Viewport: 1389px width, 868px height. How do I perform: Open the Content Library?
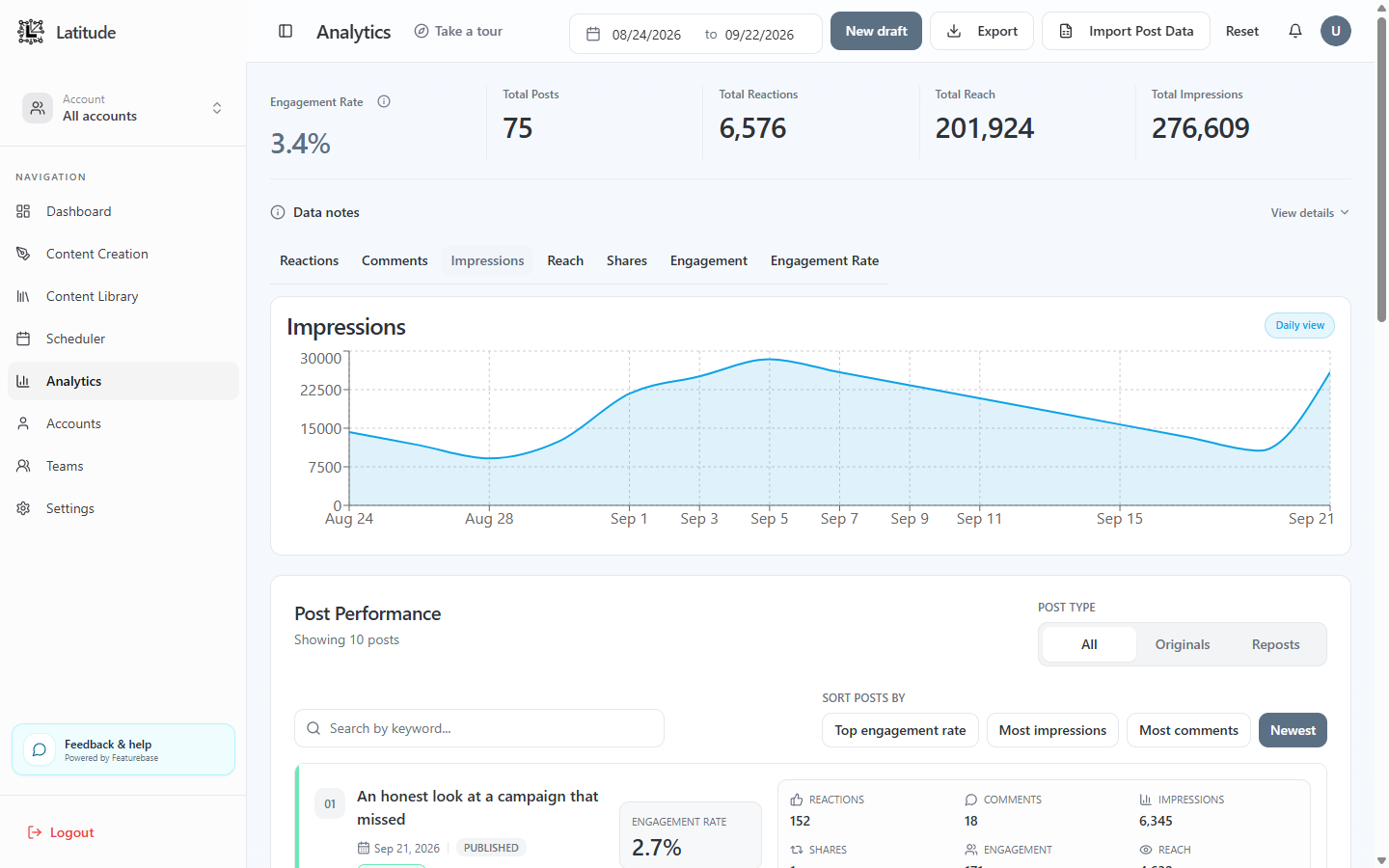123,296
